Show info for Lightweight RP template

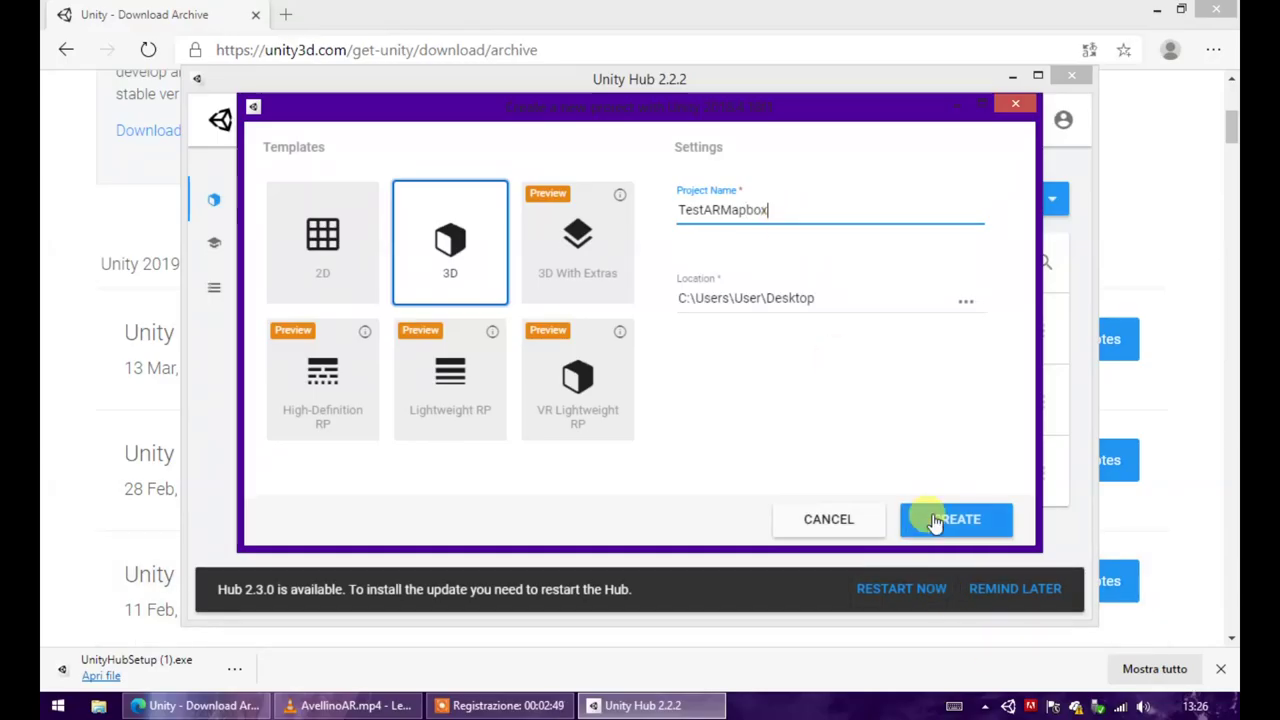pos(492,332)
